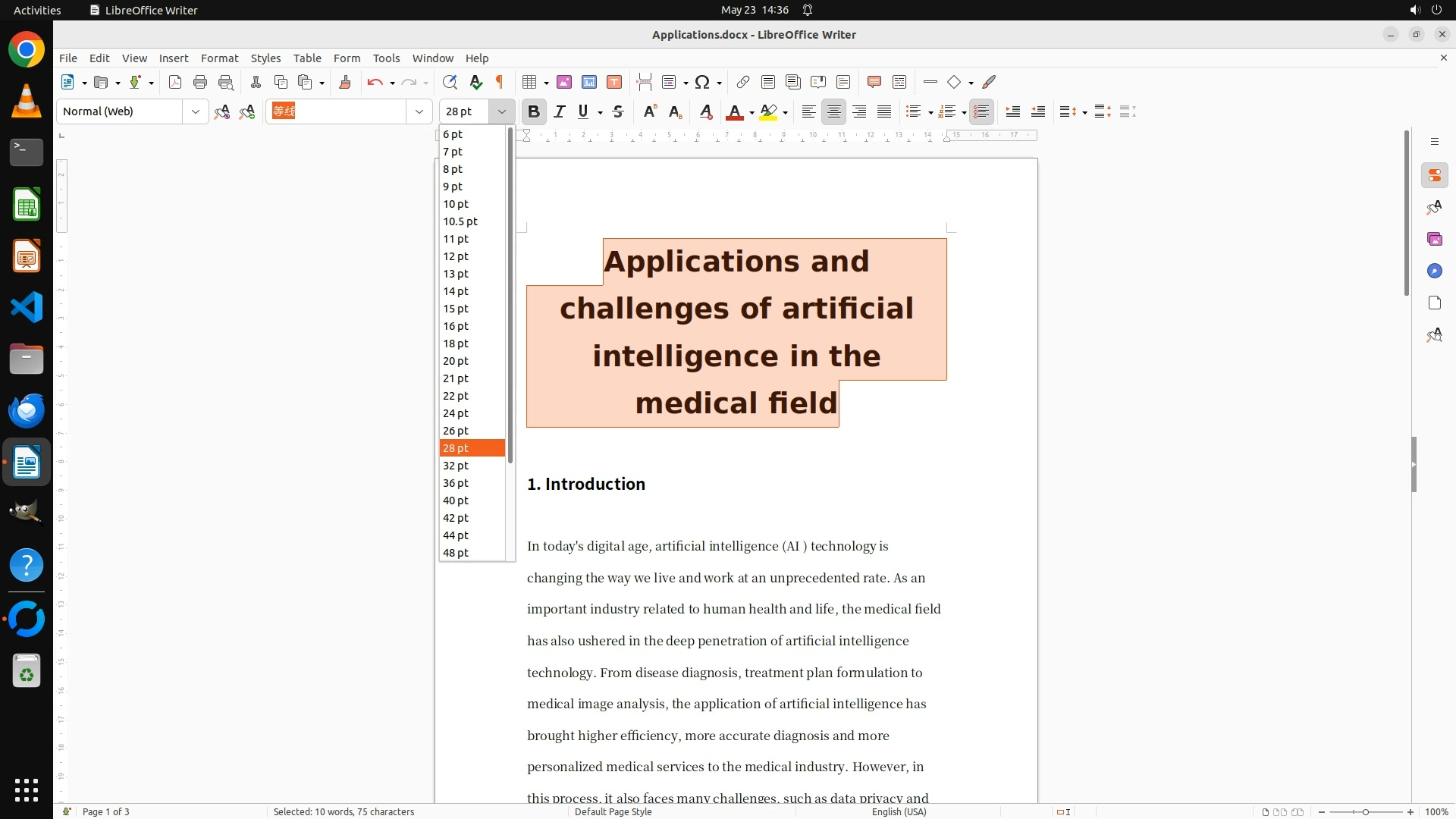Click Insert Special Character omega icon
This screenshot has height=819, width=1456.
click(x=702, y=82)
